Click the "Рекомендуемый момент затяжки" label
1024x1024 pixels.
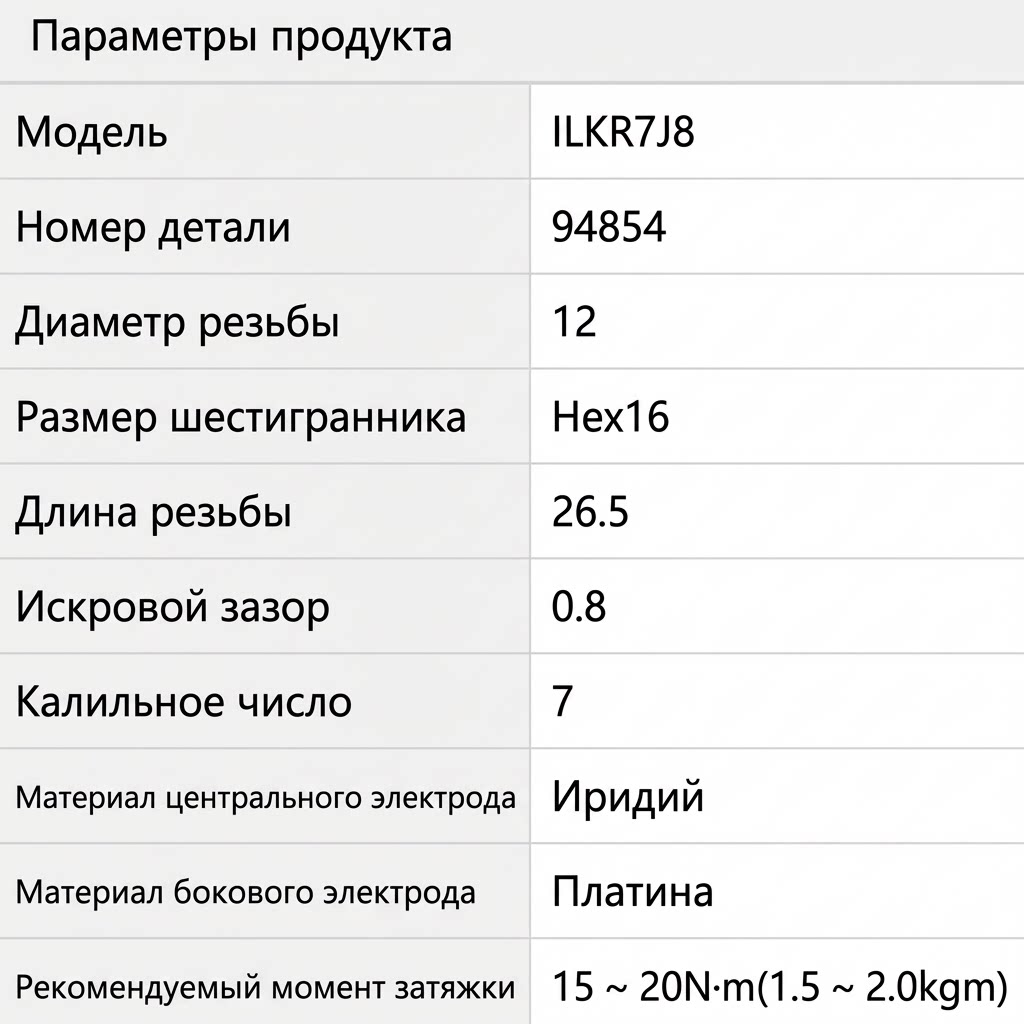pyautogui.click(x=266, y=988)
